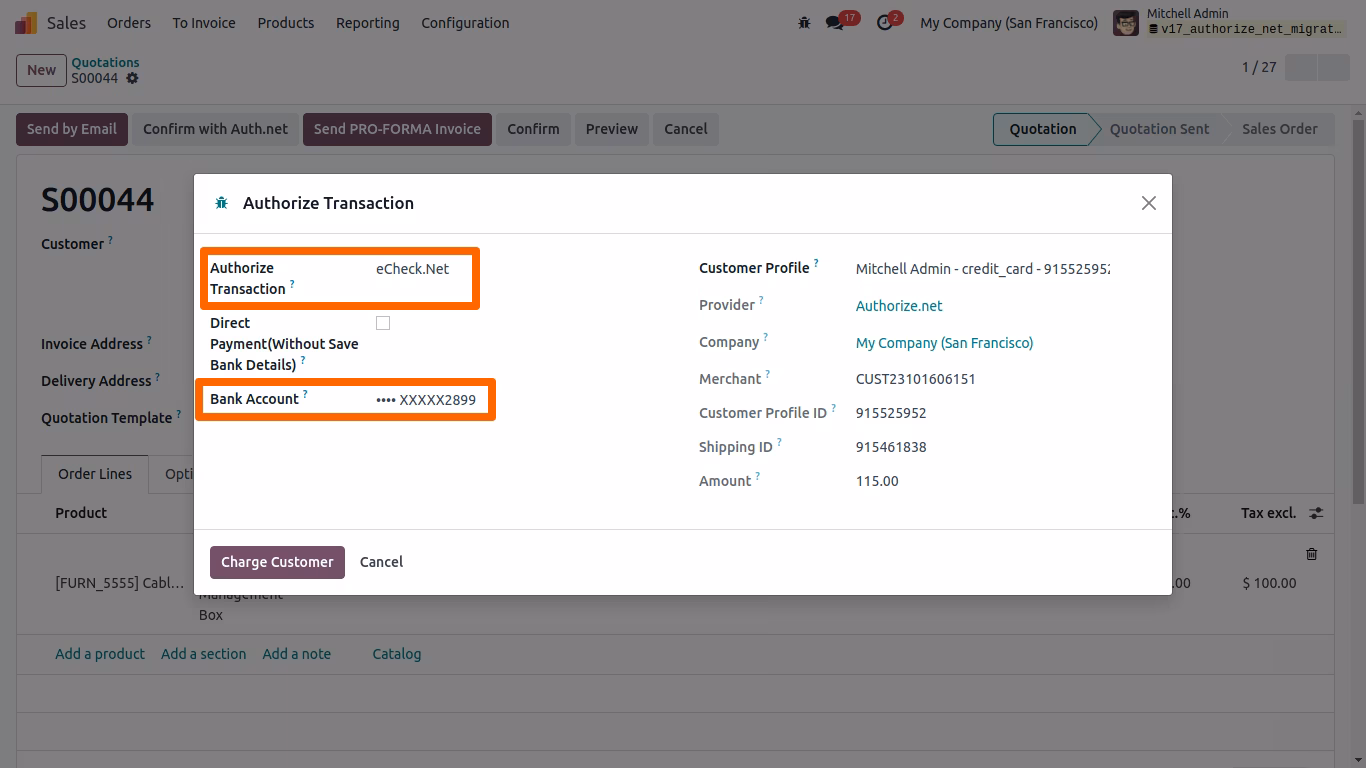Switch to the Order Lines tab
The image size is (1366, 768).
[x=95, y=474]
